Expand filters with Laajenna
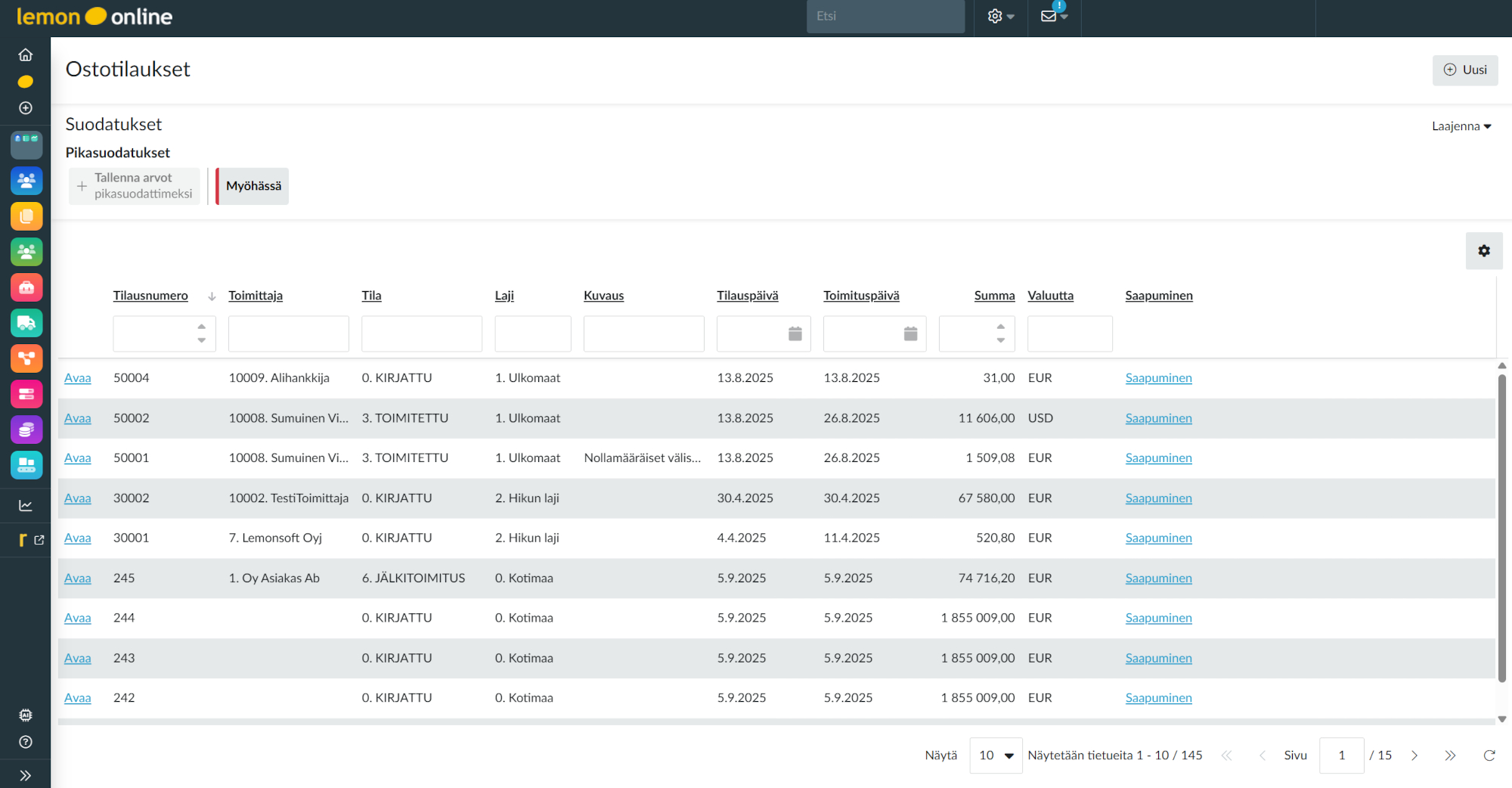 [x=1461, y=126]
